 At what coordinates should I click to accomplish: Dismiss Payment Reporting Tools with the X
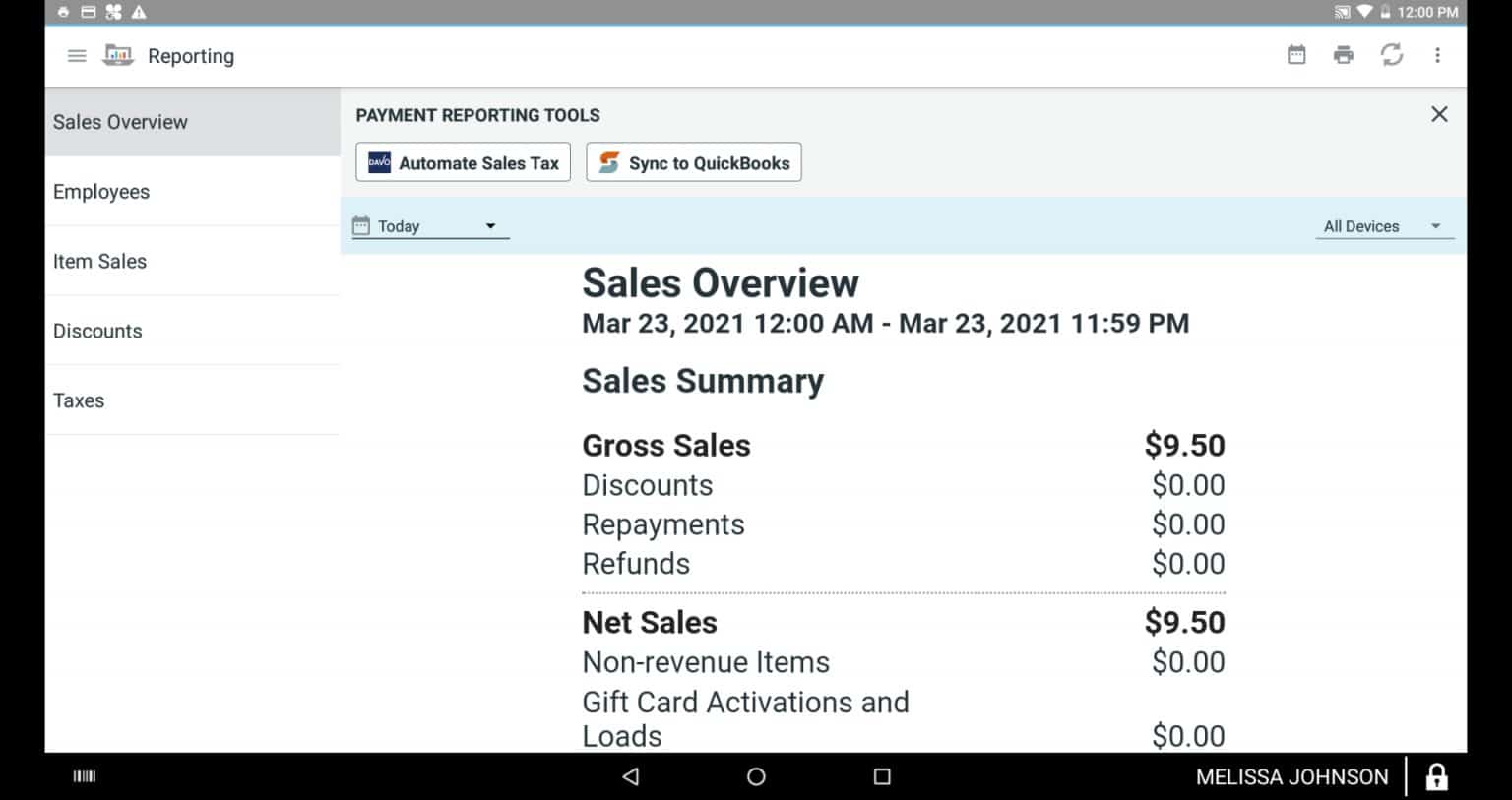(1439, 113)
